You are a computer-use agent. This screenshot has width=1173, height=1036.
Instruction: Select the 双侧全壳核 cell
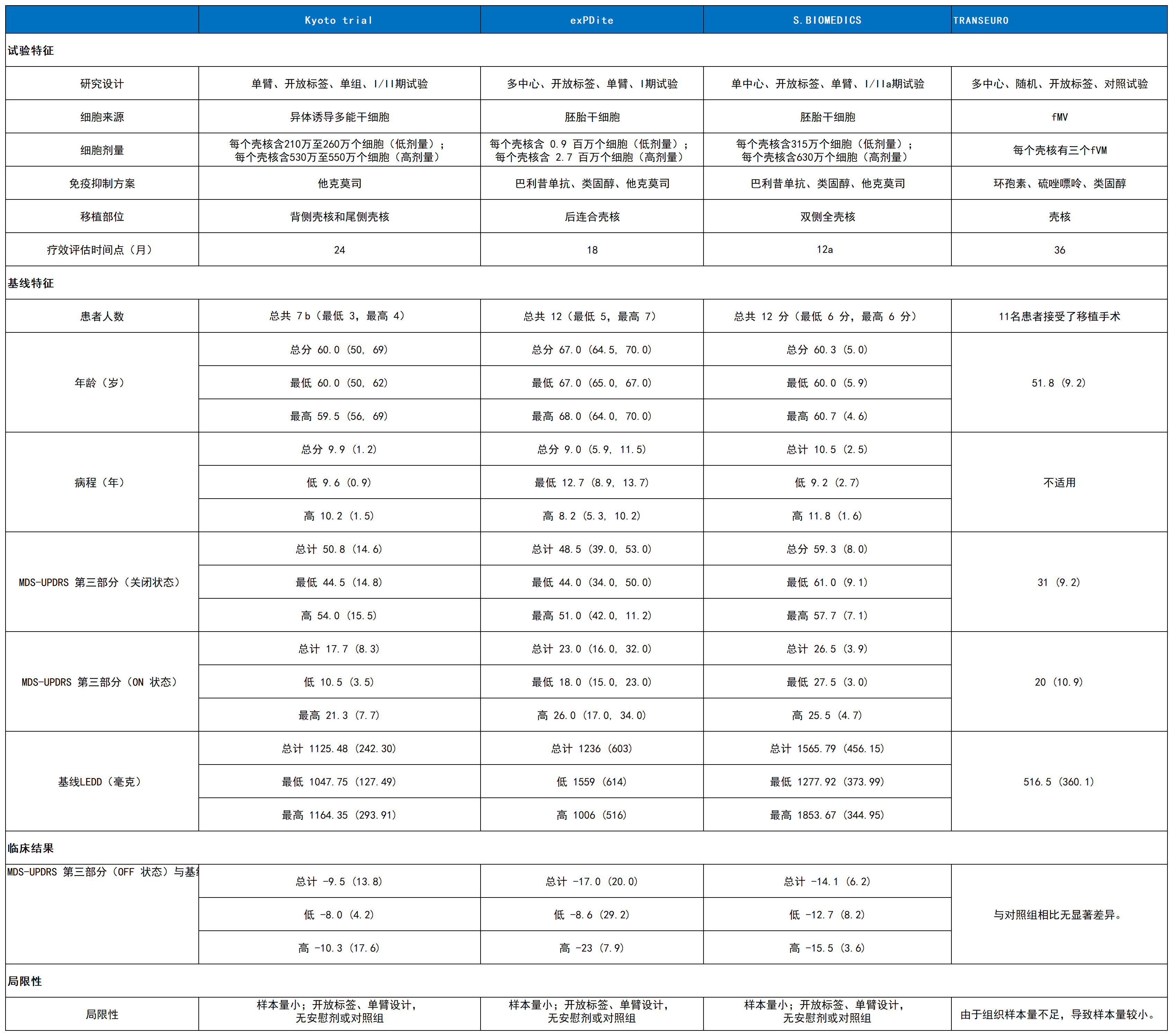(827, 217)
